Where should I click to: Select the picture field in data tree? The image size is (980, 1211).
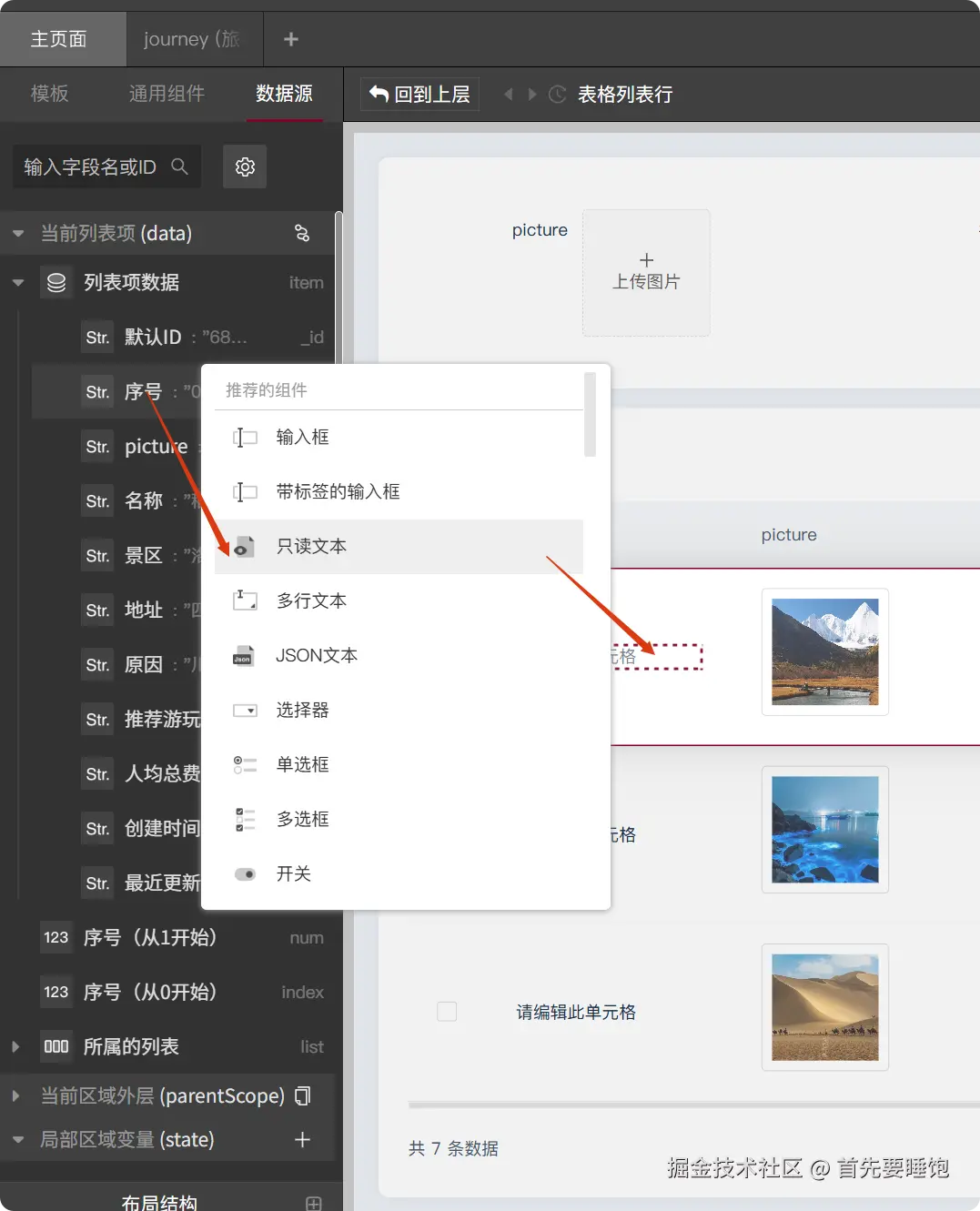pos(116,446)
